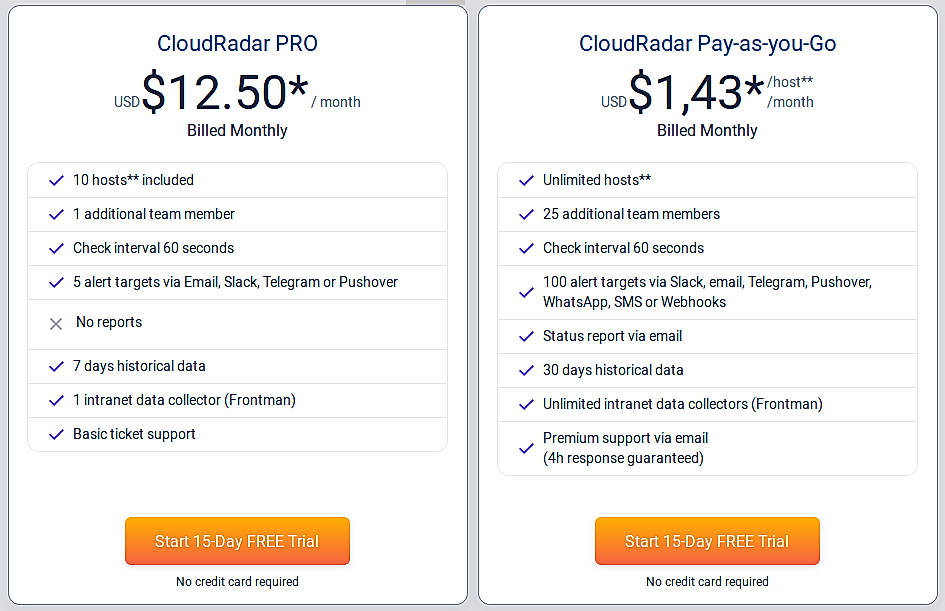
Task: Click the checkmark beside '10 hosts** included'
Action: coord(56,181)
